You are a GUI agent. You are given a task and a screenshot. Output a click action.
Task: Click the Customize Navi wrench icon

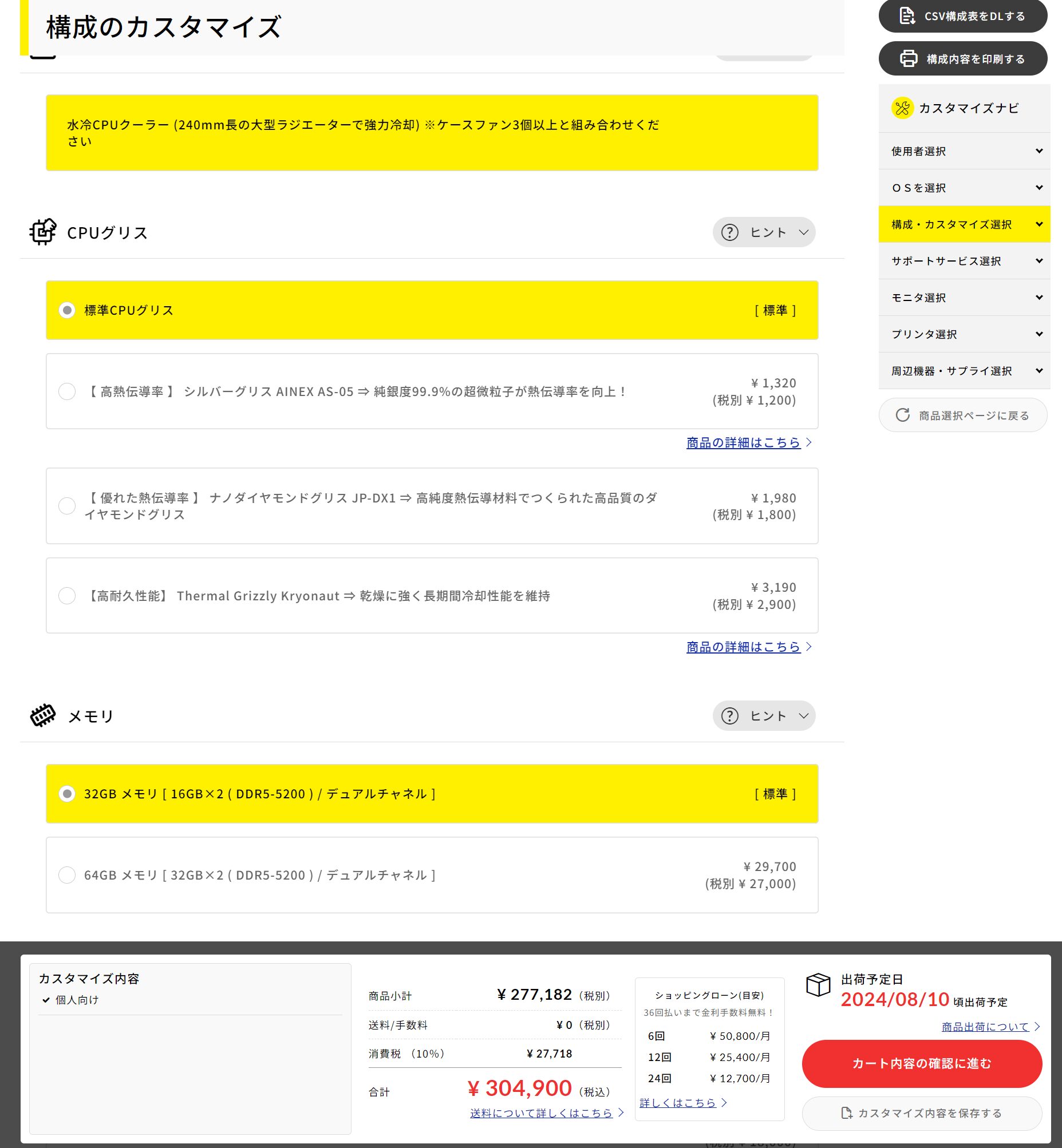902,108
